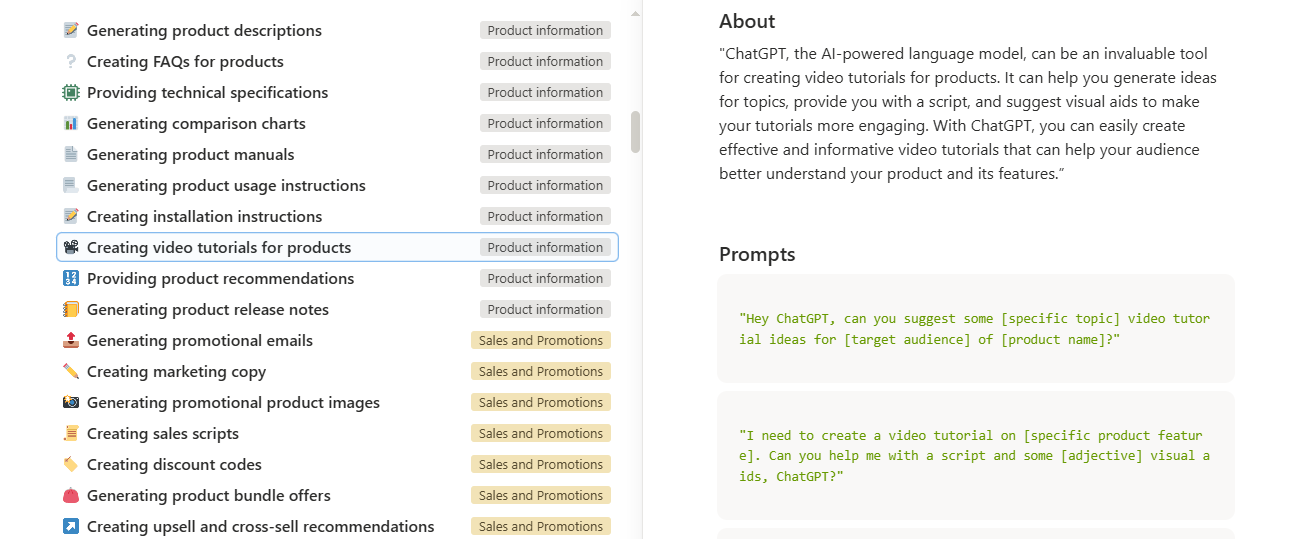Click the notebook icon beside Generating product release notes
The image size is (1290, 539).
pyautogui.click(x=70, y=309)
